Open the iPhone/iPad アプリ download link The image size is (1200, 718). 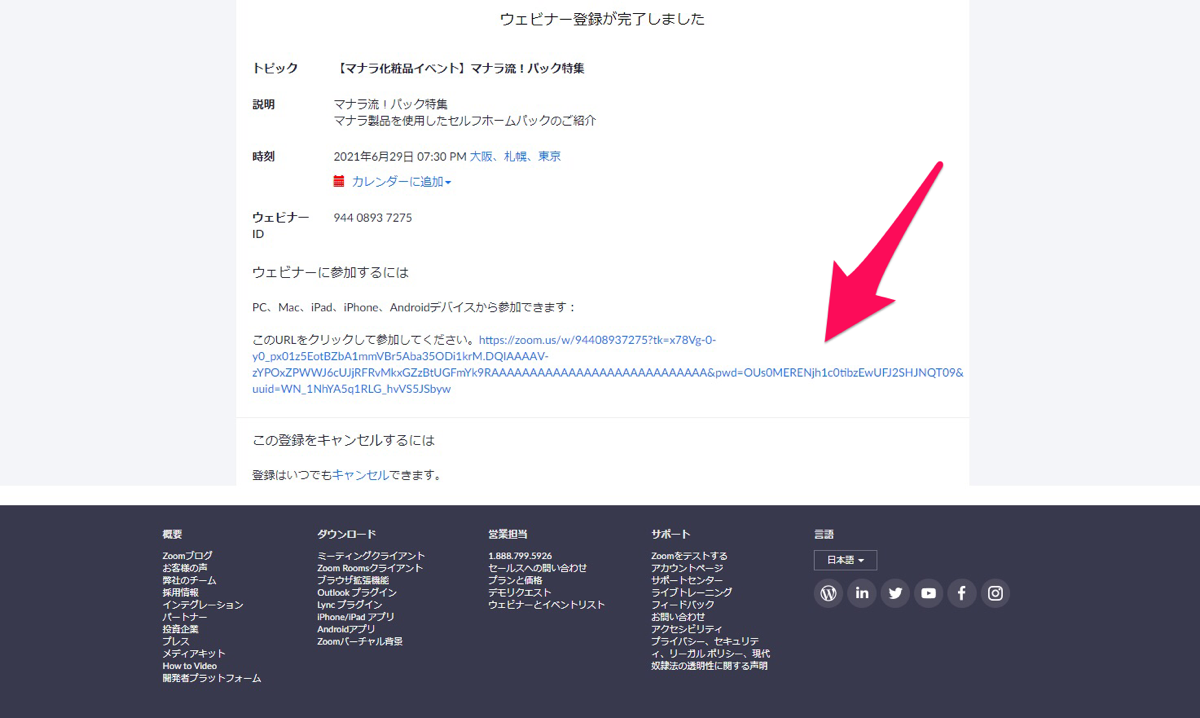click(356, 617)
